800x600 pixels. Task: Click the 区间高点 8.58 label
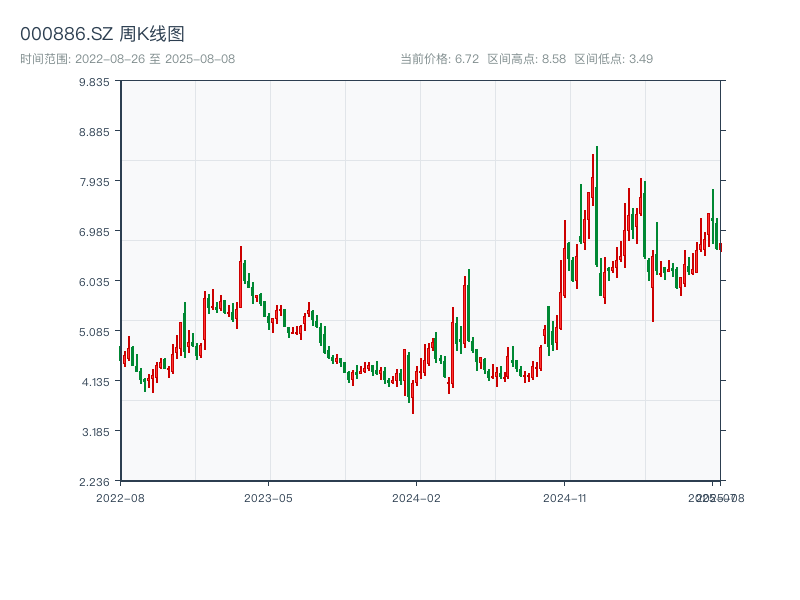tap(527, 59)
